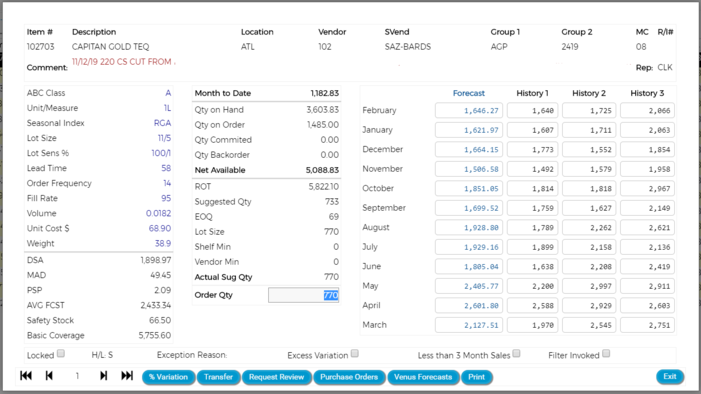Image resolution: width=701 pixels, height=394 pixels.
Task: Print this item detail
Action: pos(477,377)
